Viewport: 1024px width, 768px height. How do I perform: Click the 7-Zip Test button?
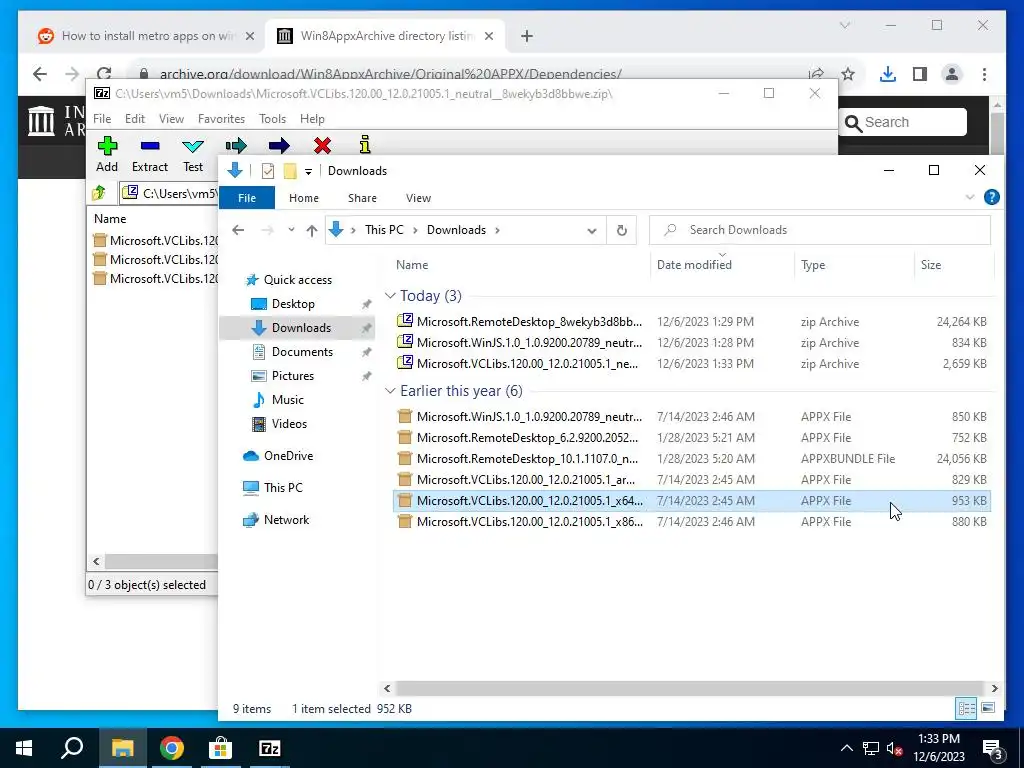tap(193, 154)
